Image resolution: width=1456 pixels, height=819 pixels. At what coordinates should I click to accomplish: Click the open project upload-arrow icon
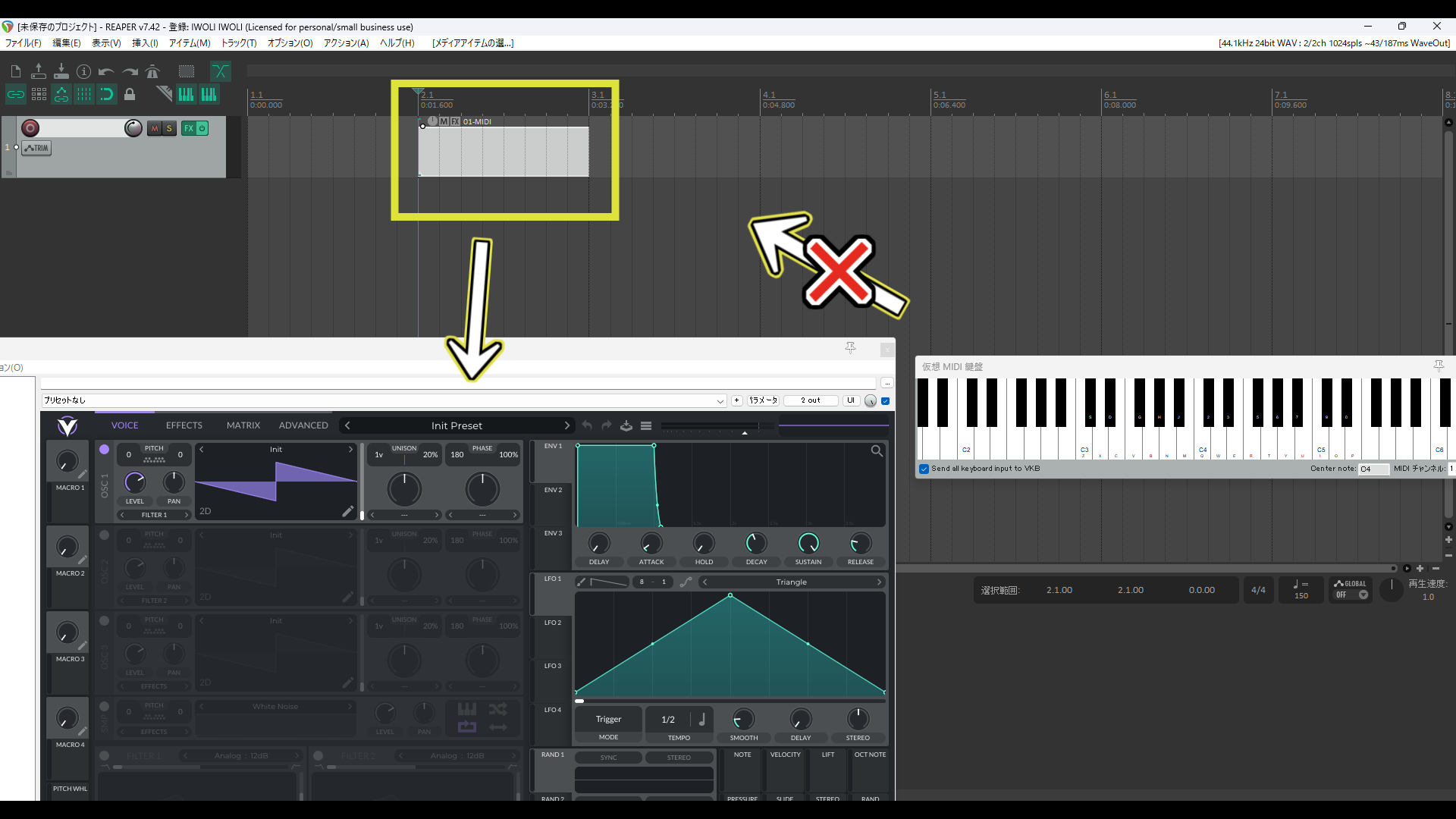tap(39, 71)
